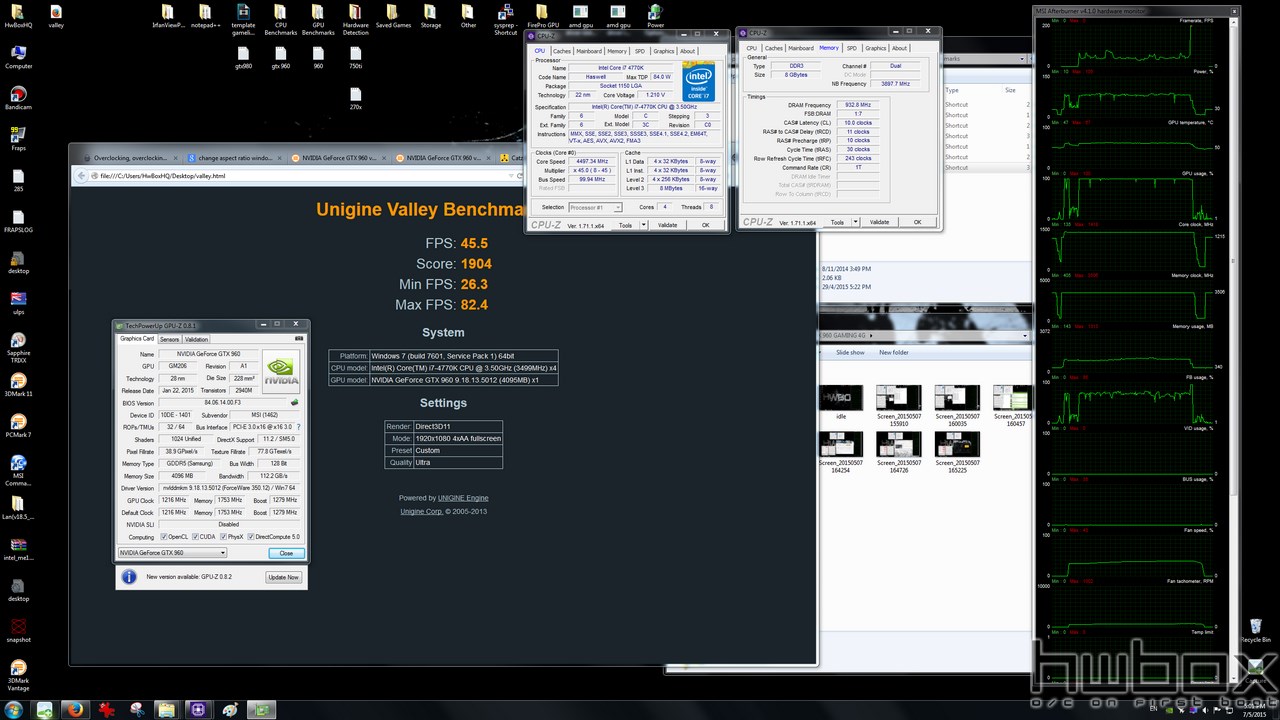This screenshot has width=1280, height=720.
Task: Open the Storage desktop folder
Action: pyautogui.click(x=431, y=16)
